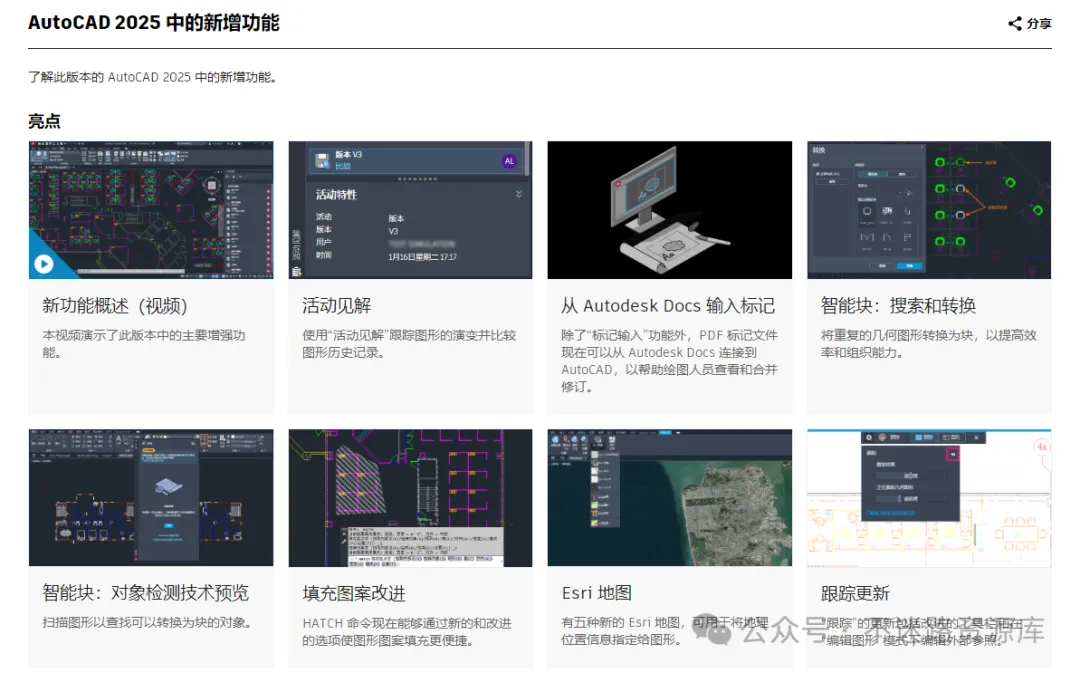The height and width of the screenshot is (673, 1080).
Task: Click the share icon next to 分享
Action: [1015, 23]
